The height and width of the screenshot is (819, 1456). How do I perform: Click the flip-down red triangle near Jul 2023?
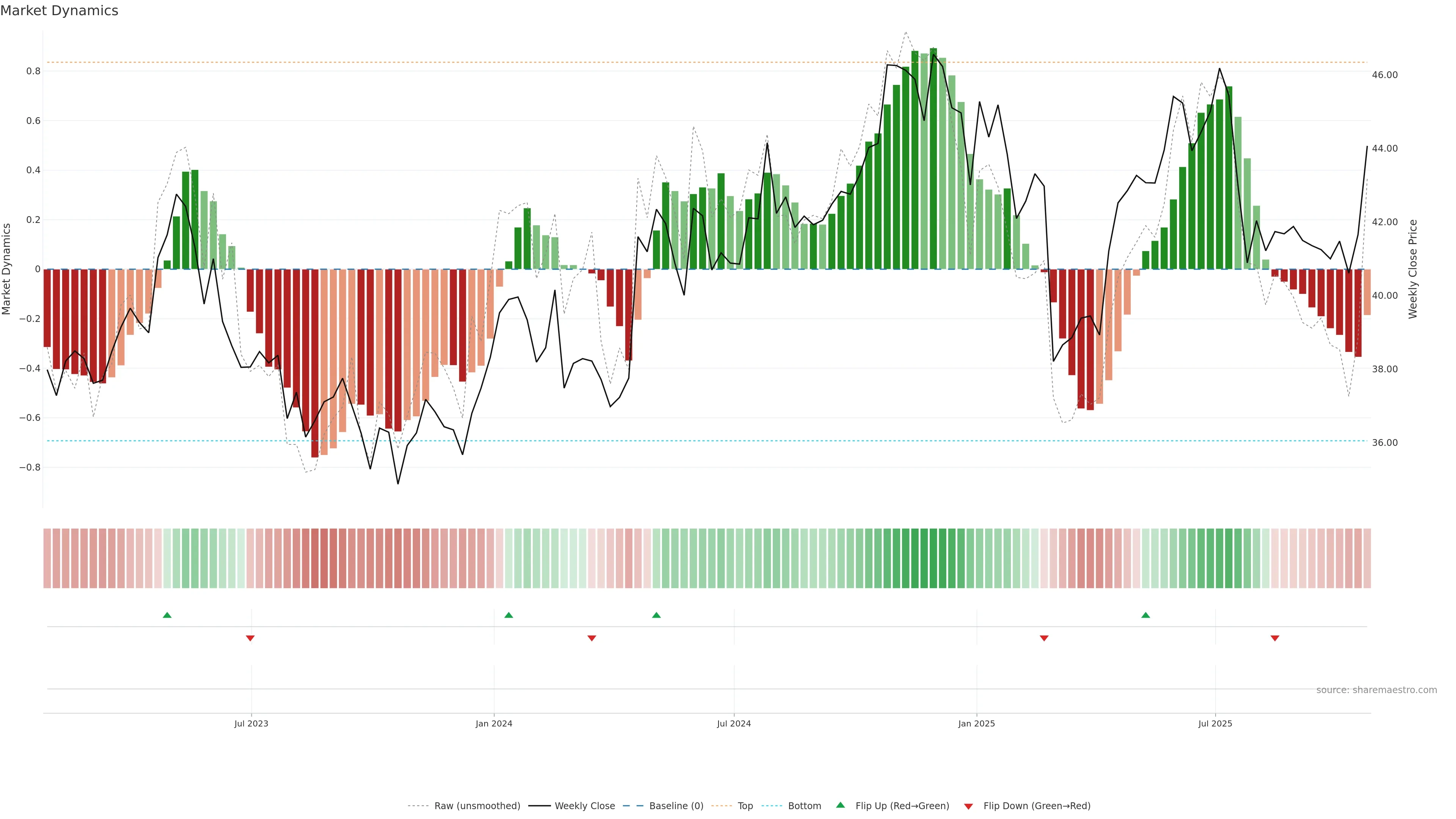click(x=250, y=638)
